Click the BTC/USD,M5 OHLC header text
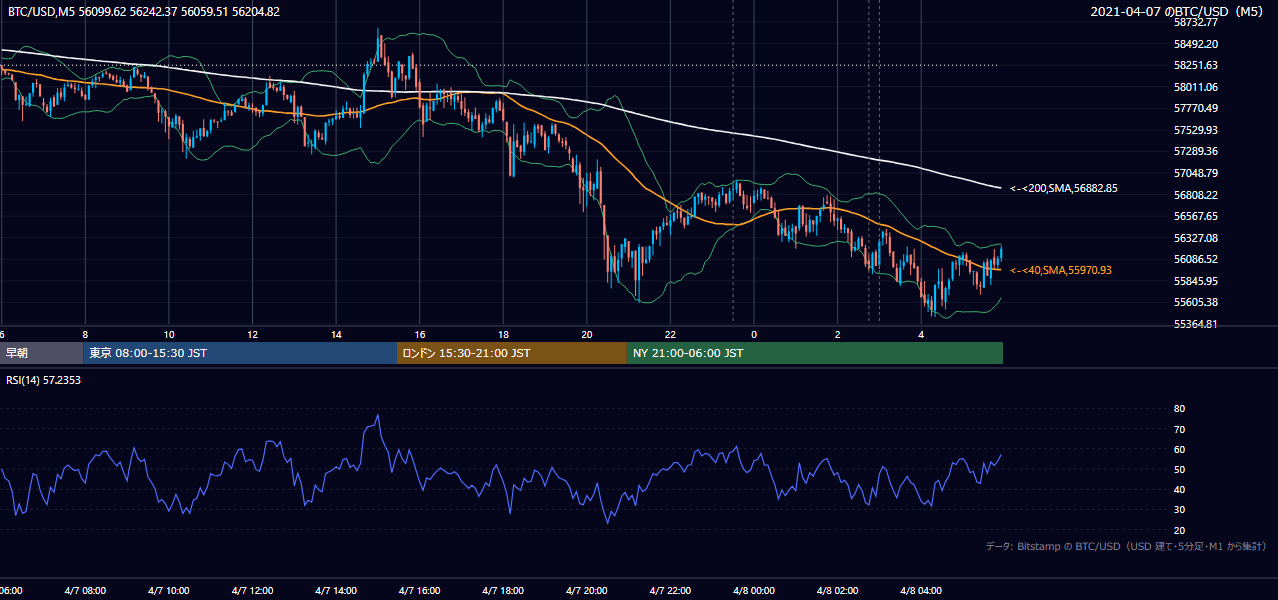This screenshot has height=600, width=1278. pos(144,12)
